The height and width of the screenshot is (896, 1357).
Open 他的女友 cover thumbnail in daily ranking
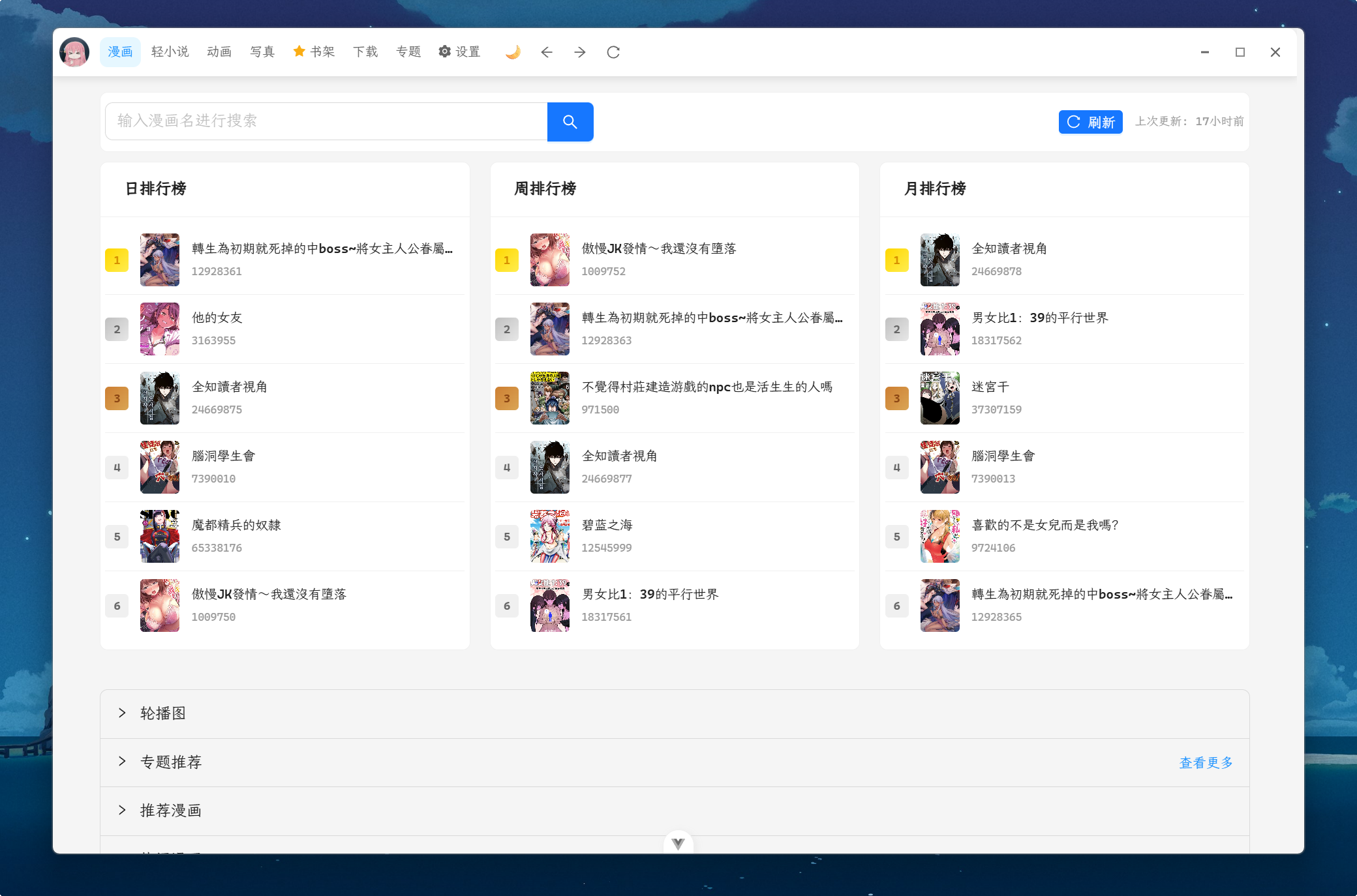tap(160, 329)
